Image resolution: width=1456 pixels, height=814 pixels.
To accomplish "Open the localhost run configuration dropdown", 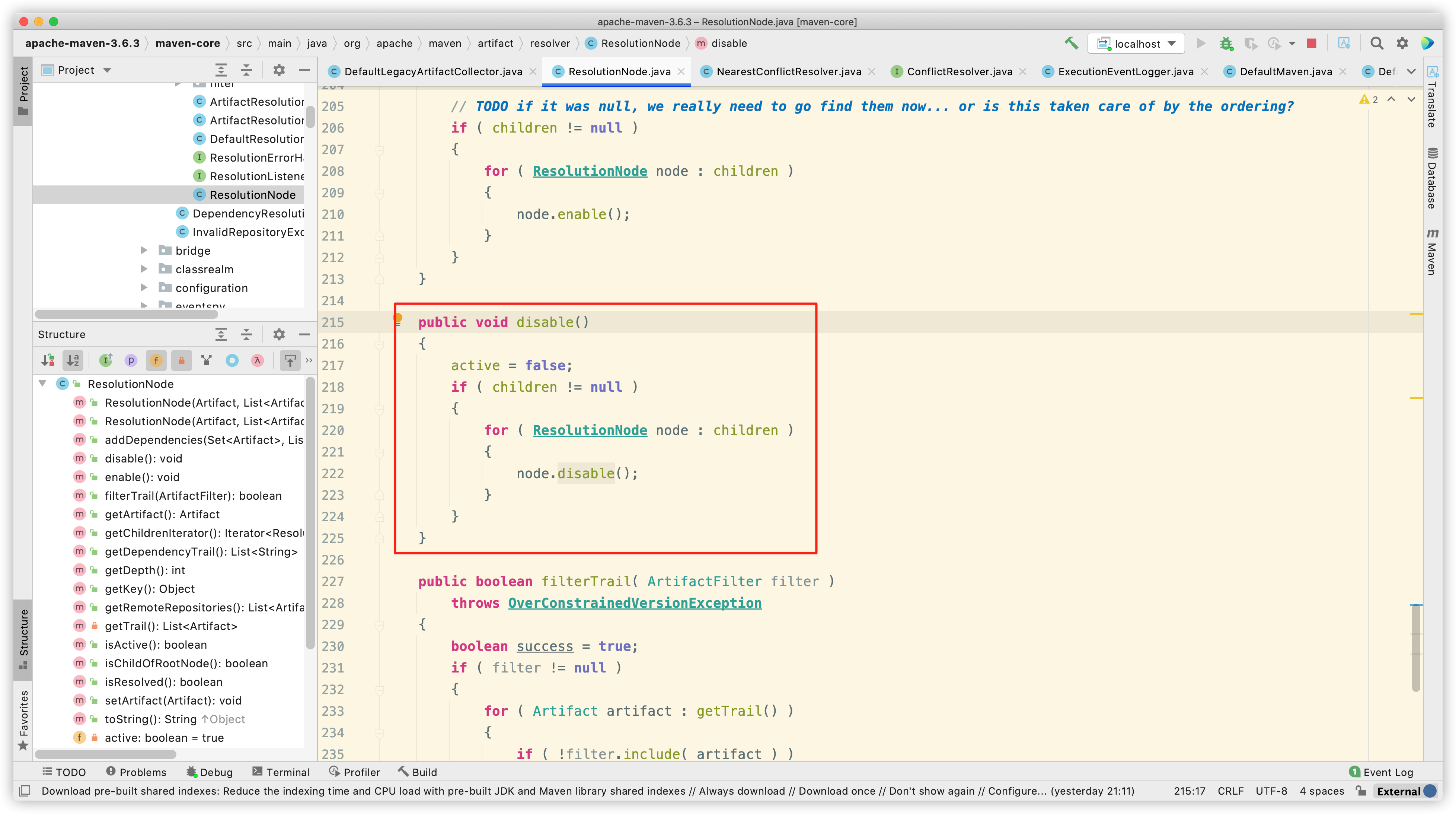I will click(x=1136, y=44).
